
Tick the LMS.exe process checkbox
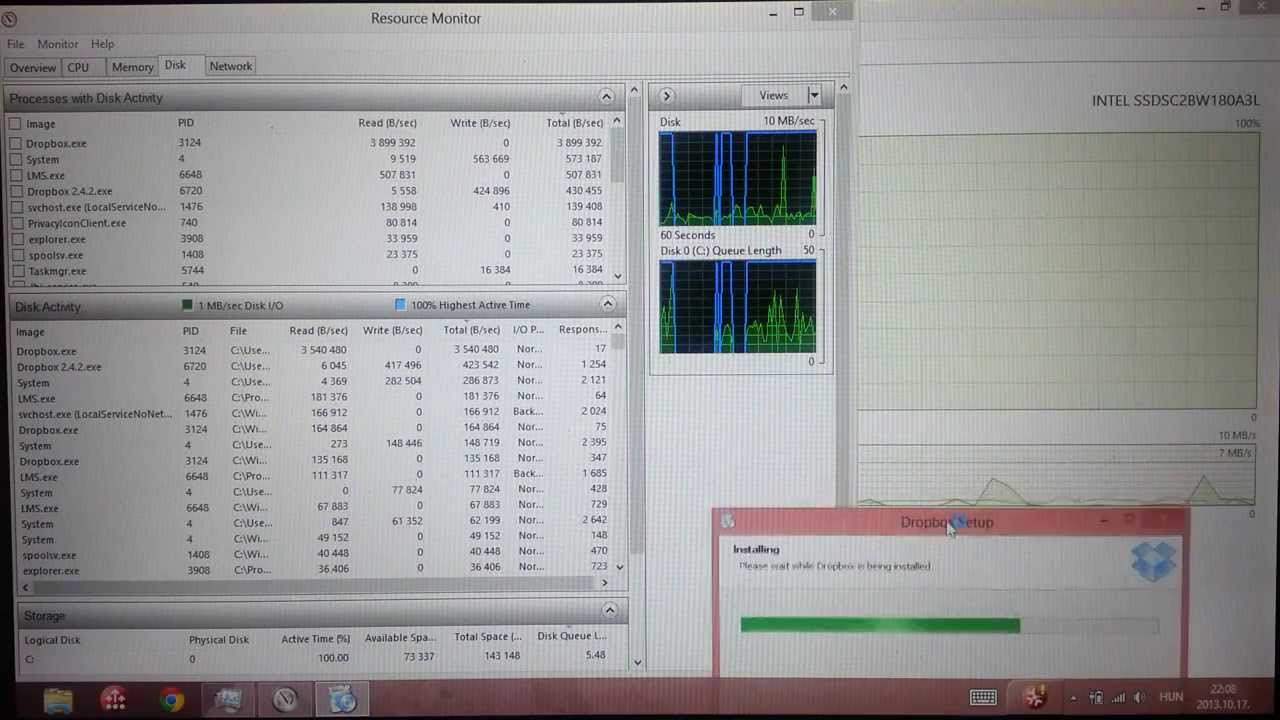pos(15,175)
